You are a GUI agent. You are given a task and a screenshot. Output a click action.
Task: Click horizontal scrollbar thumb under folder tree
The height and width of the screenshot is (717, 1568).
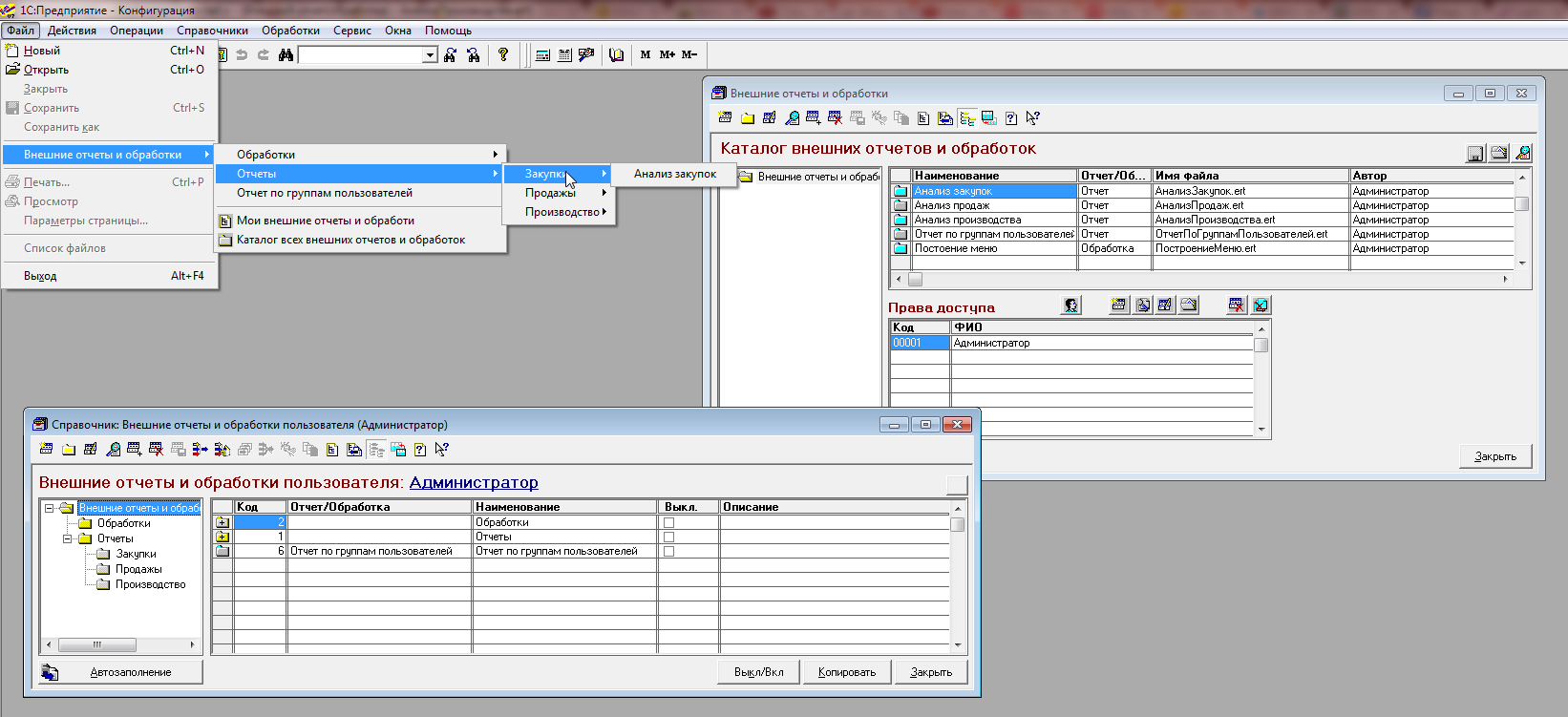point(96,644)
